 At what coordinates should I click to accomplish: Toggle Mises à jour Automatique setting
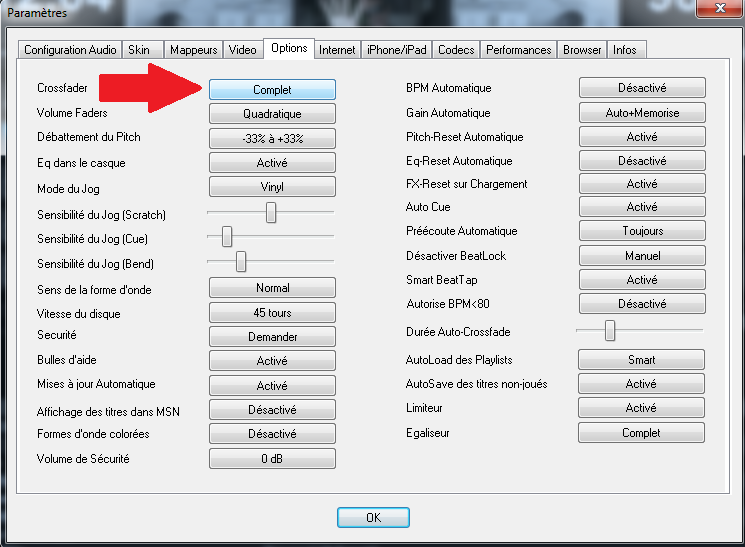pos(272,385)
